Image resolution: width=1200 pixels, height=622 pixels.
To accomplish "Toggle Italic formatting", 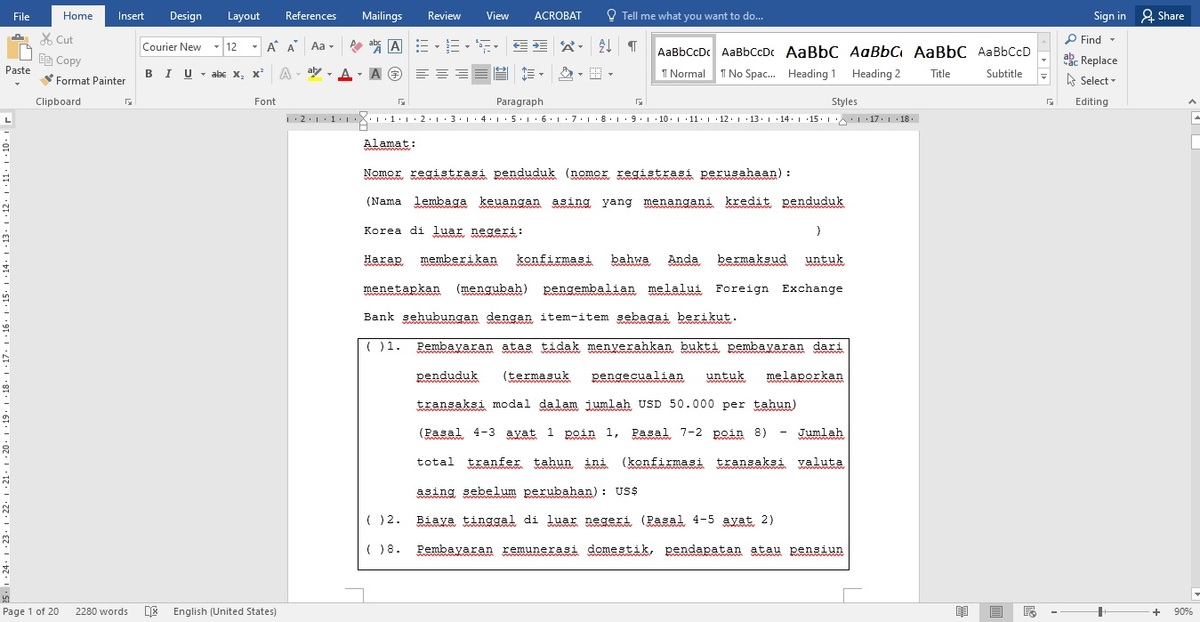I will [x=168, y=74].
